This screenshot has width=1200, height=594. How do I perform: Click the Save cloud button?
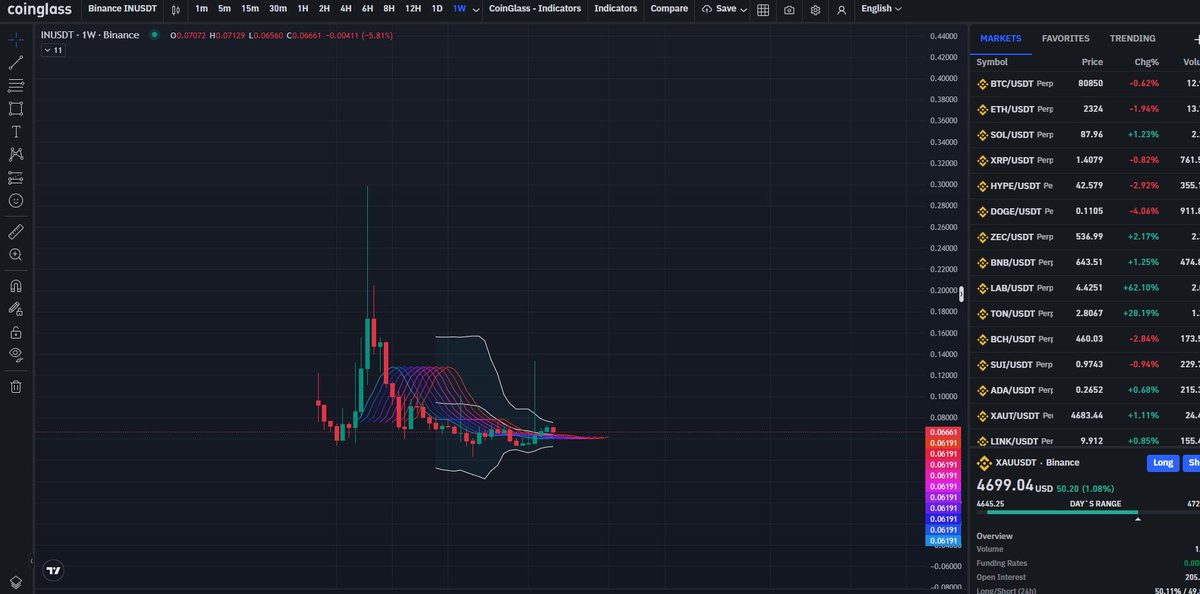coord(719,9)
